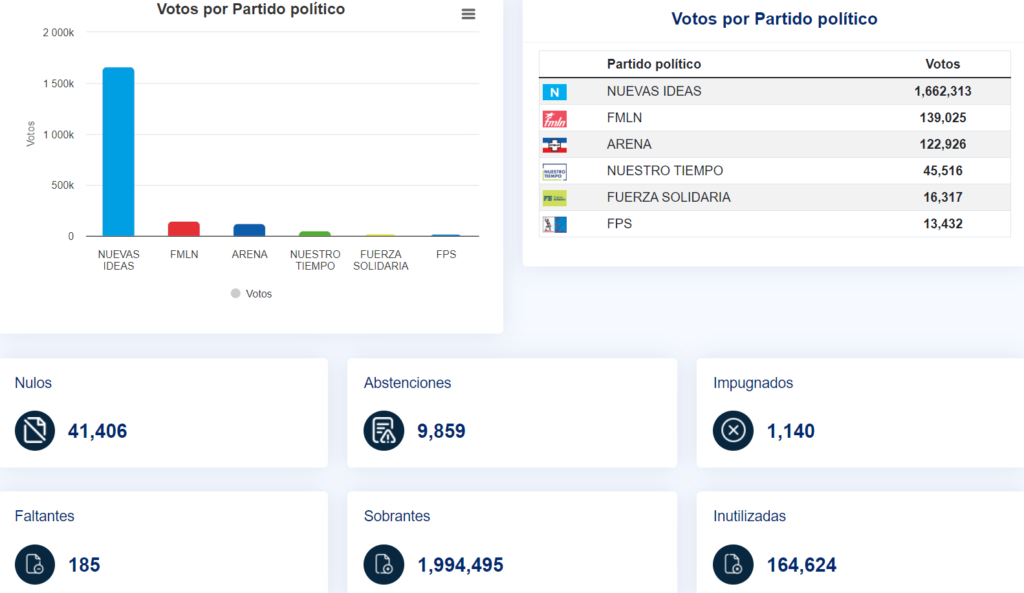This screenshot has width=1024, height=593.
Task: Click the Faltantes document icon
Action: pyautogui.click(x=35, y=564)
